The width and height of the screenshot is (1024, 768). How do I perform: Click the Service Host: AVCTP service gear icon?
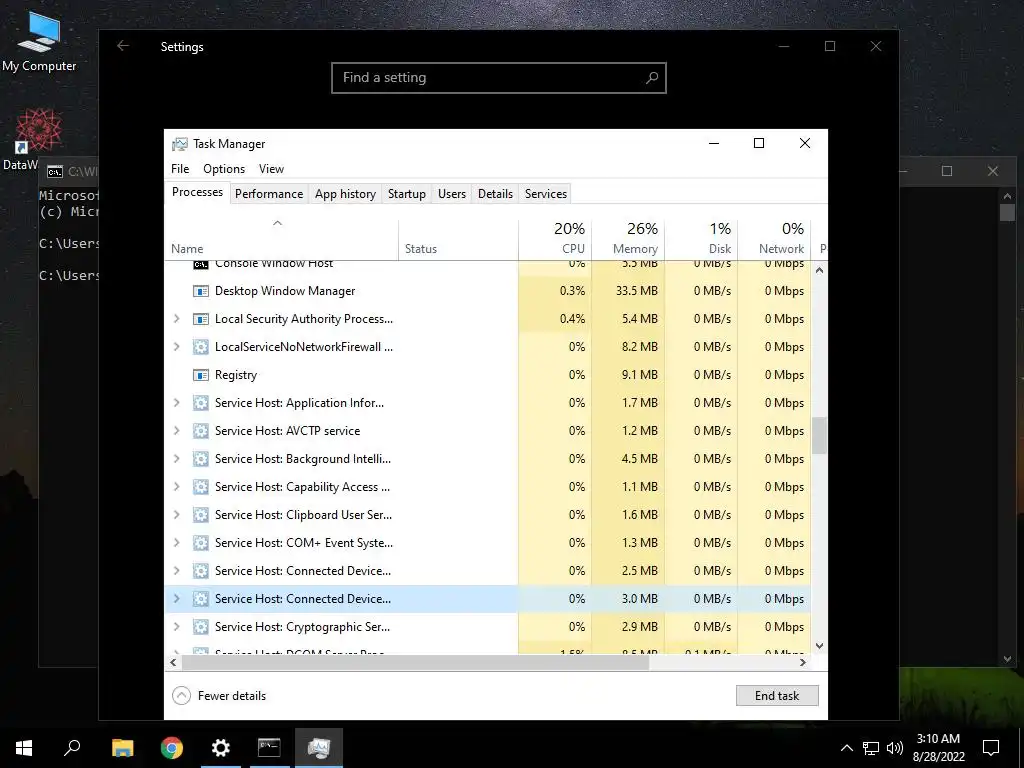(x=200, y=431)
